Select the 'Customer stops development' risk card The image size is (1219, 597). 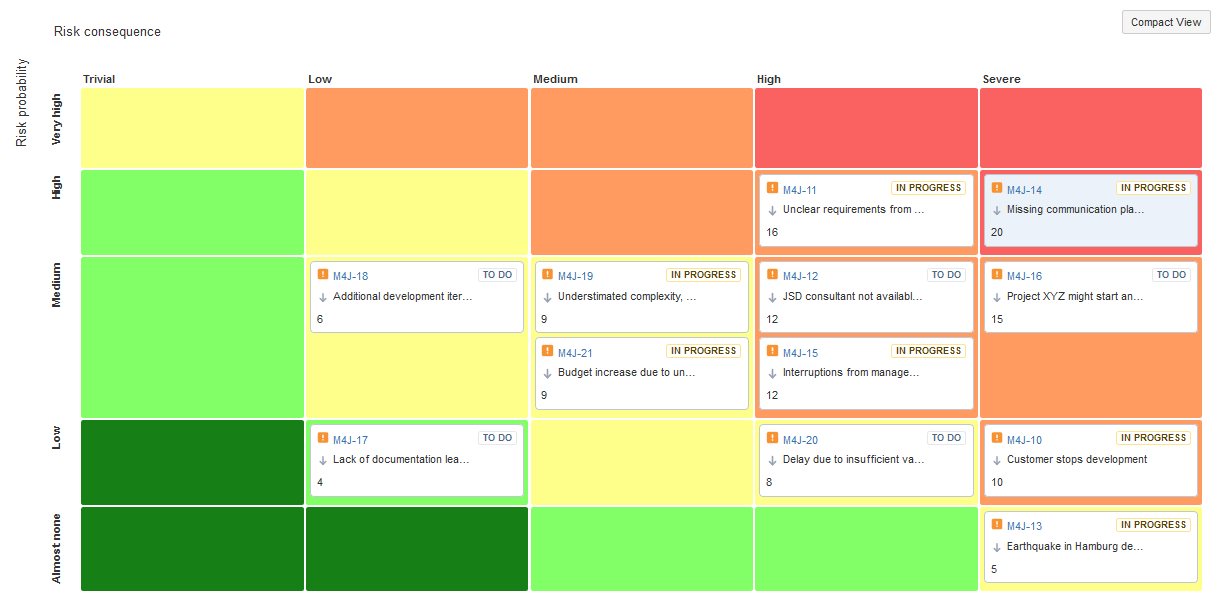click(x=1090, y=475)
